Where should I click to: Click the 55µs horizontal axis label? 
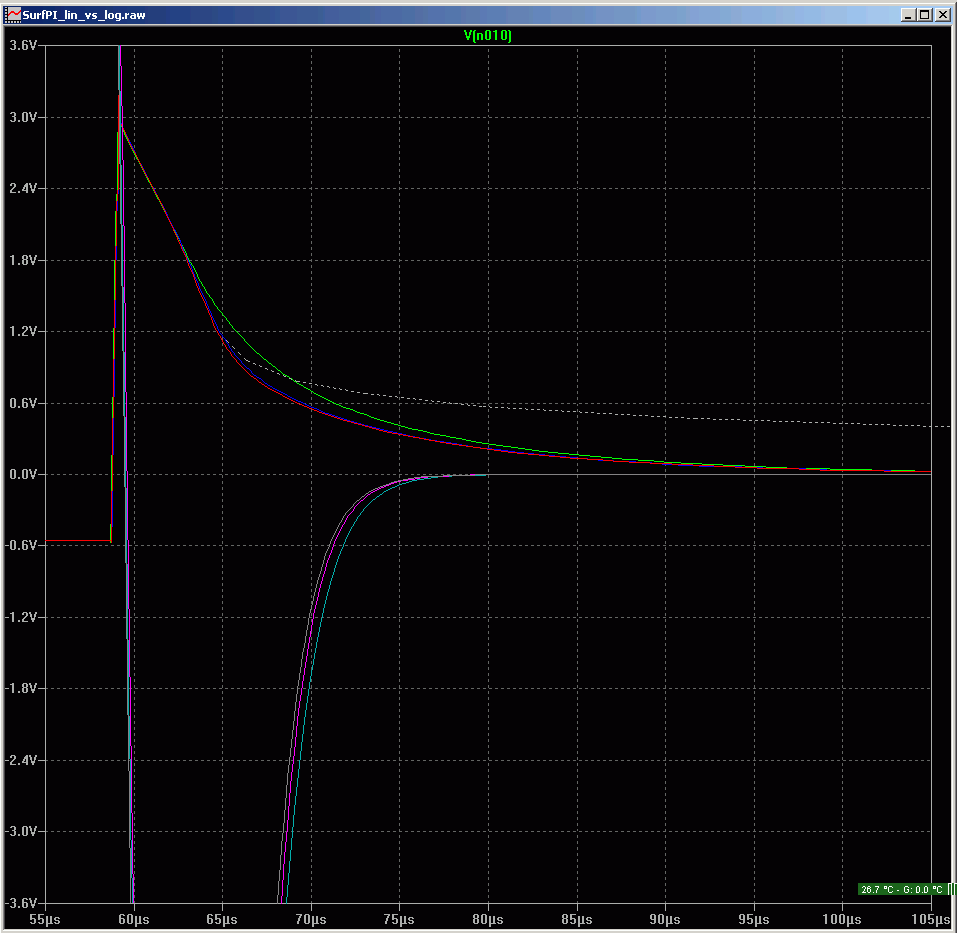tap(45, 919)
